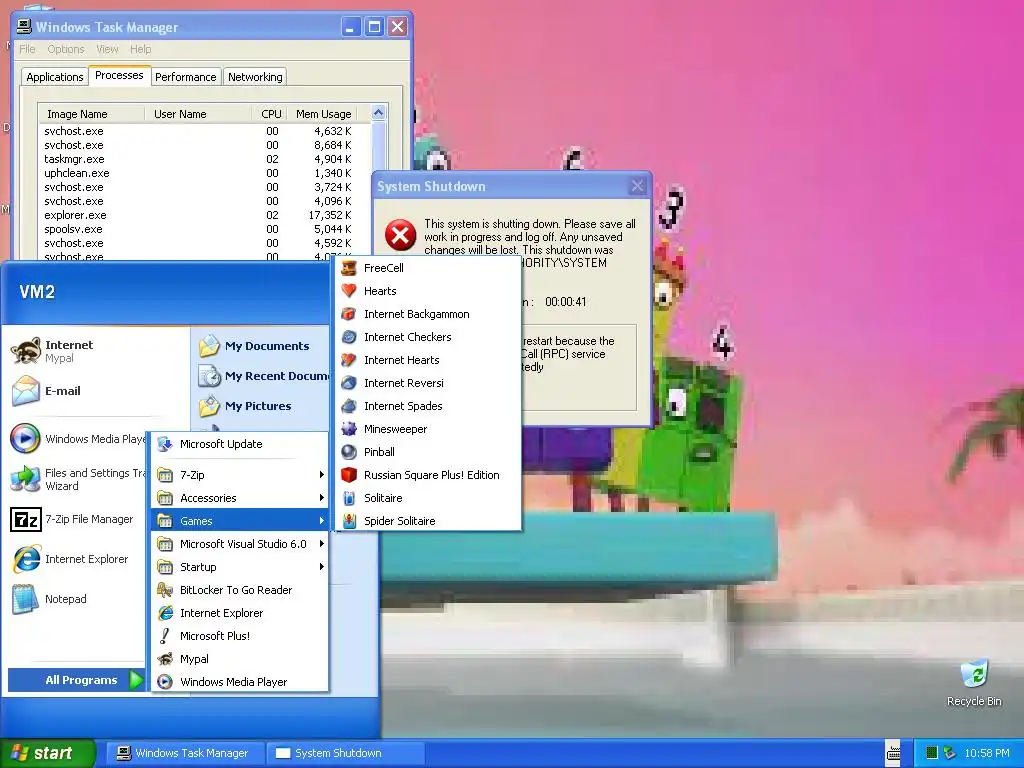Open Task Manager's File menu
The width and height of the screenshot is (1024, 768).
coord(27,49)
